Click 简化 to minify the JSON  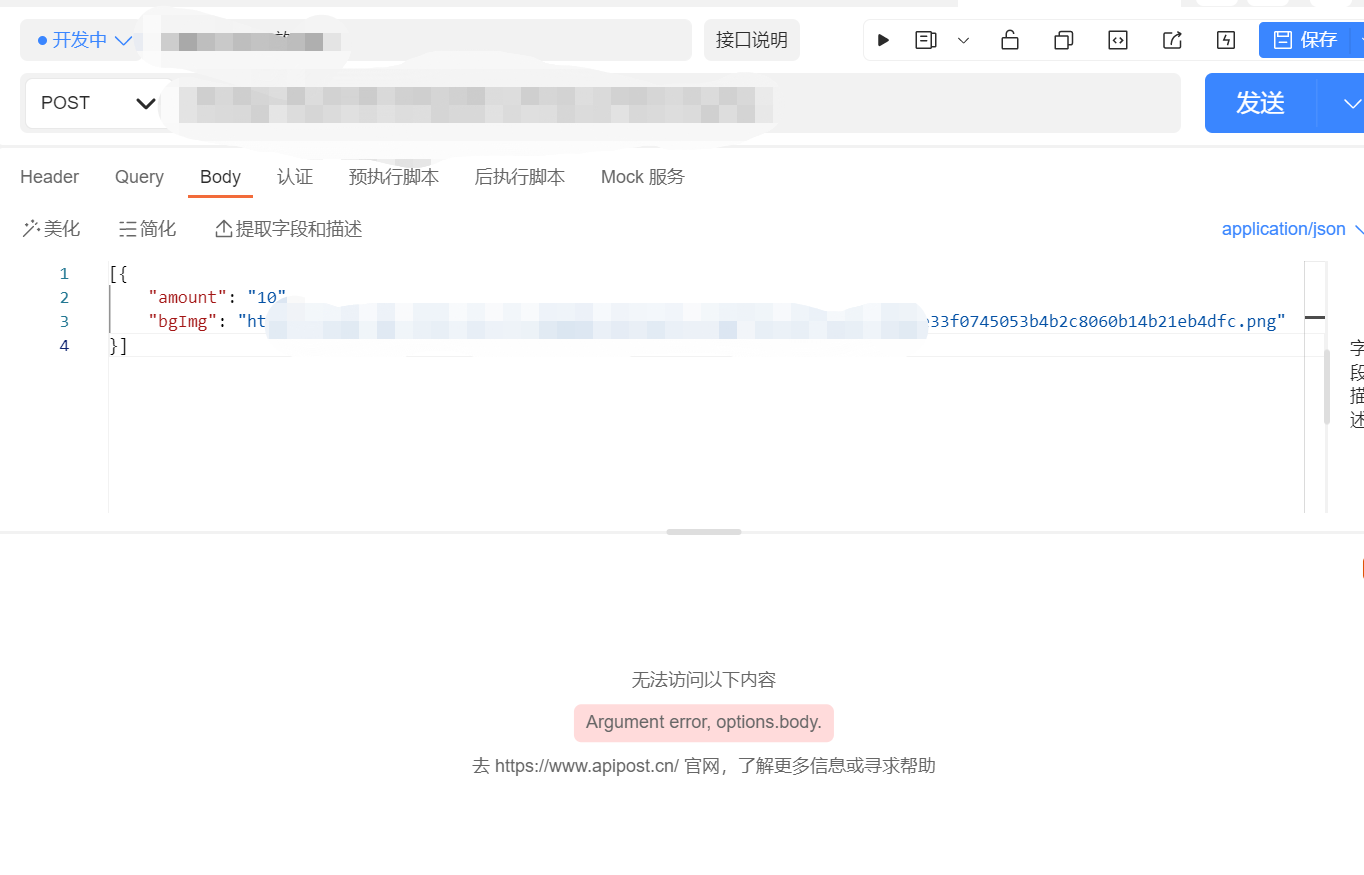point(147,229)
